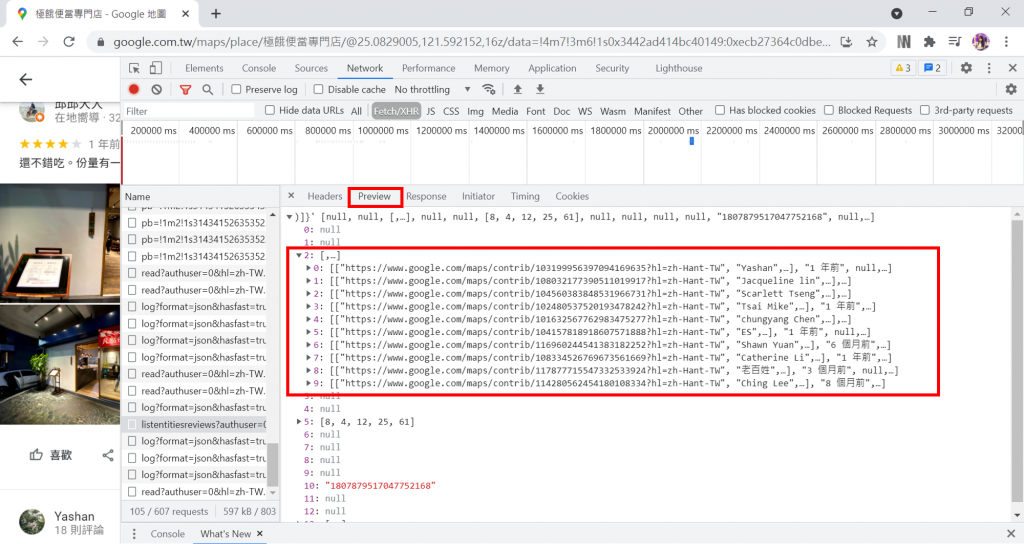Show the 2 messages badge
The image size is (1024, 544).
pyautogui.click(x=933, y=68)
